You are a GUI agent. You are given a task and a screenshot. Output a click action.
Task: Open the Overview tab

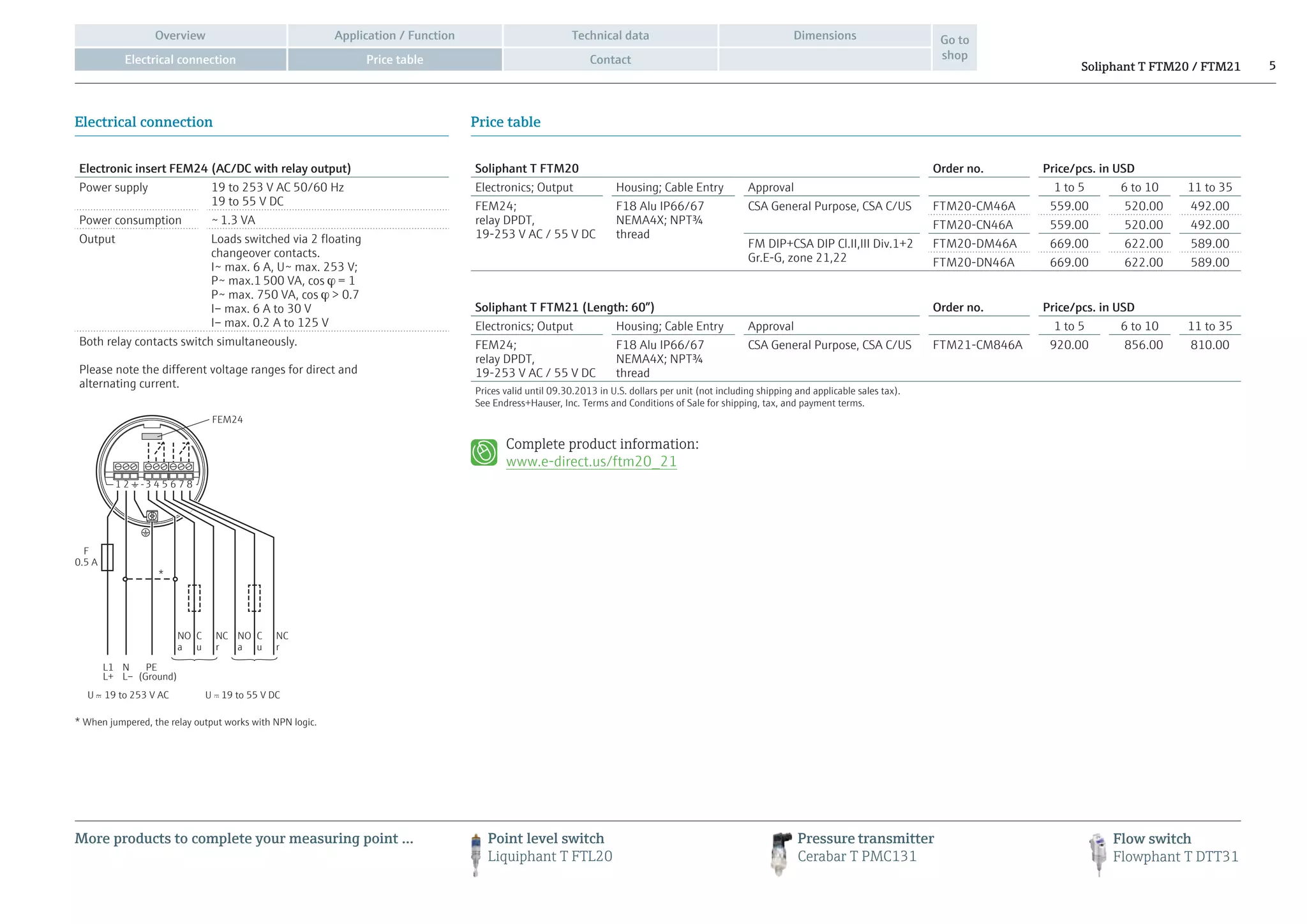click(x=180, y=36)
